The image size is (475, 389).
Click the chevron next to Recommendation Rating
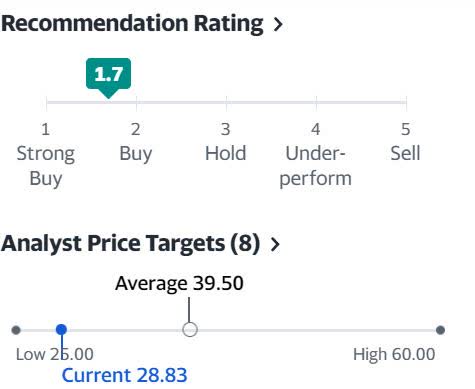(x=277, y=25)
